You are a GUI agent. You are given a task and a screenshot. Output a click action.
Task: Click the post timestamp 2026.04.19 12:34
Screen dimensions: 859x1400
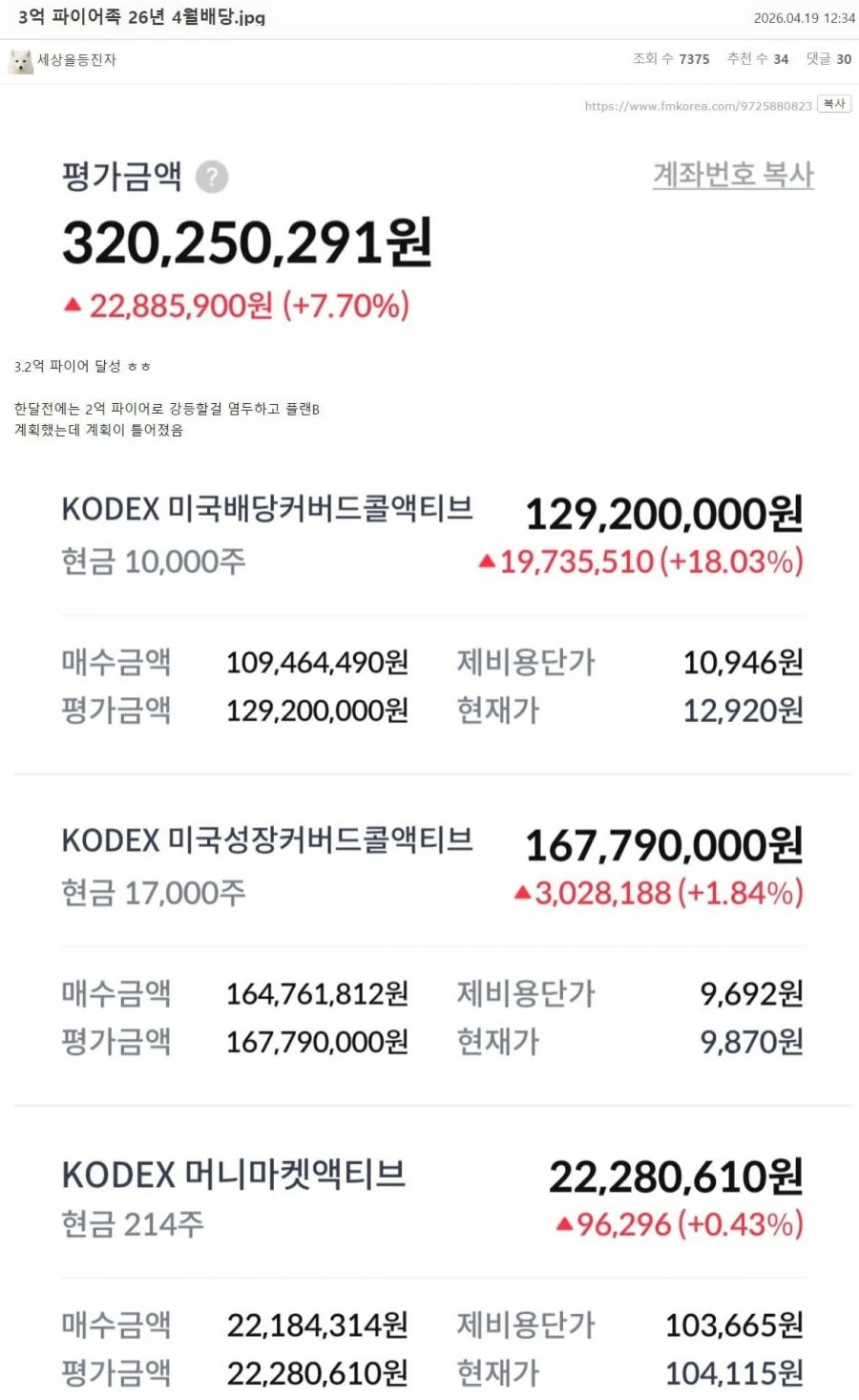pos(804,18)
